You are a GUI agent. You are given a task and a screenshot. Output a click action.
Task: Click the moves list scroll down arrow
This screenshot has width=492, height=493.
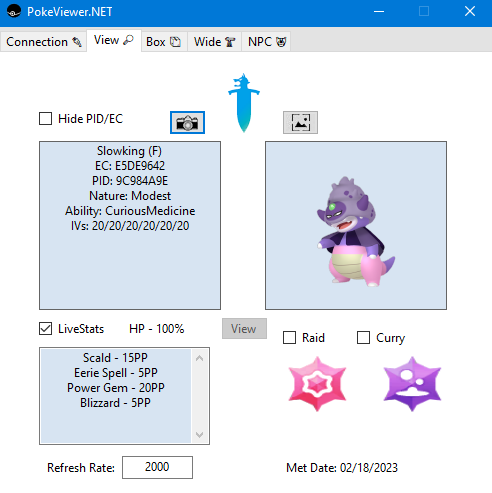200,434
